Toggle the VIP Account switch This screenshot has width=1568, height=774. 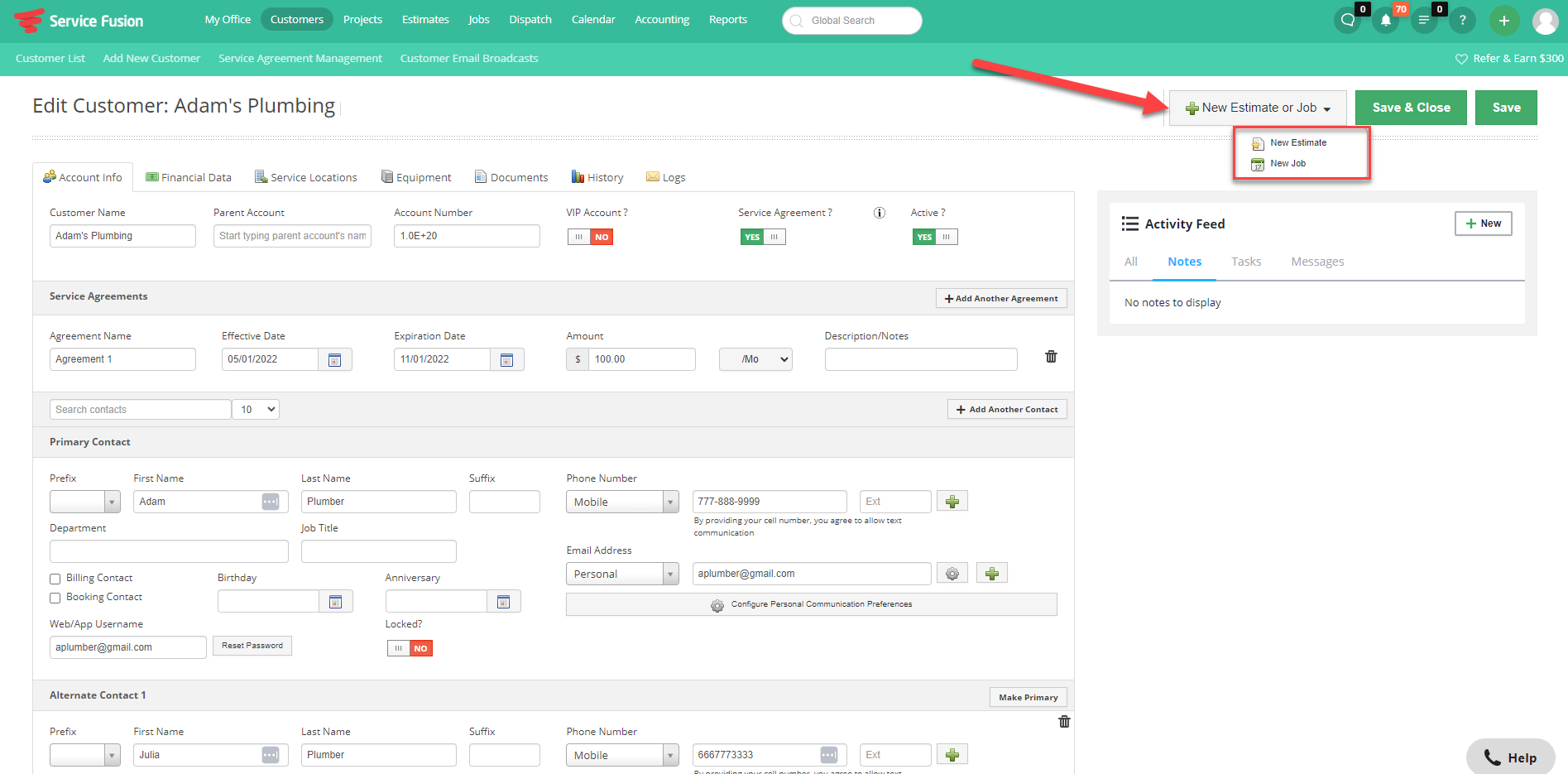(590, 237)
